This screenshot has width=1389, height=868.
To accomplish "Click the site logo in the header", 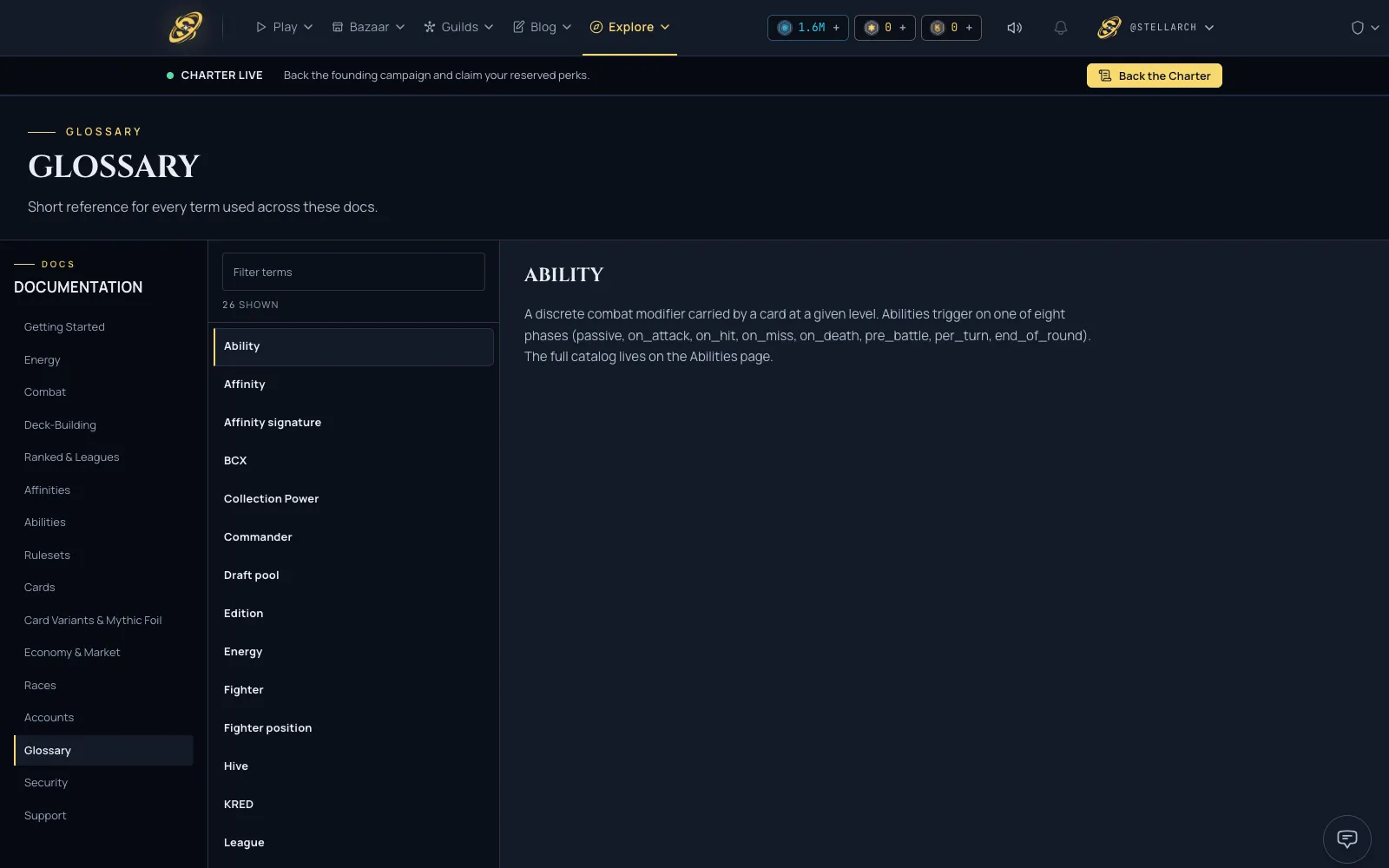I will coord(185,27).
